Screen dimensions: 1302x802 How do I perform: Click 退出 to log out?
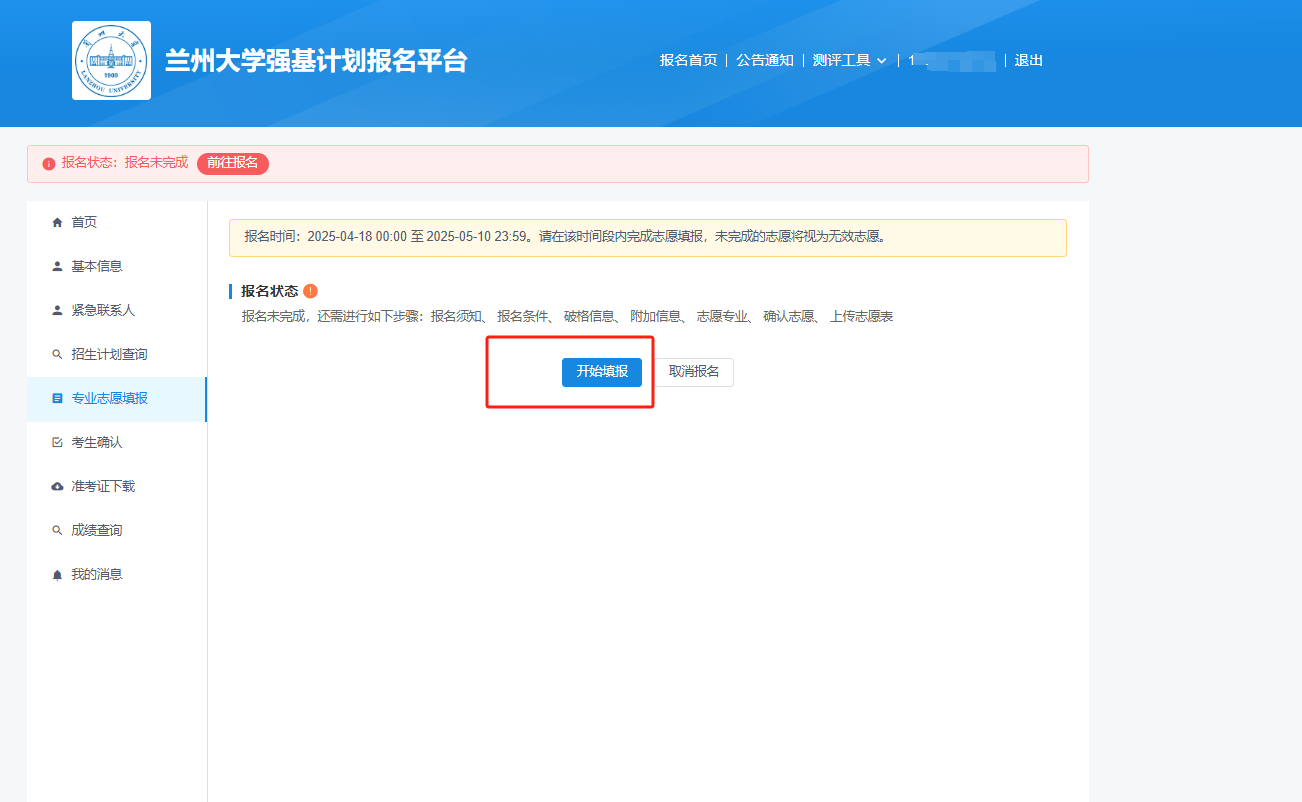[x=1028, y=60]
